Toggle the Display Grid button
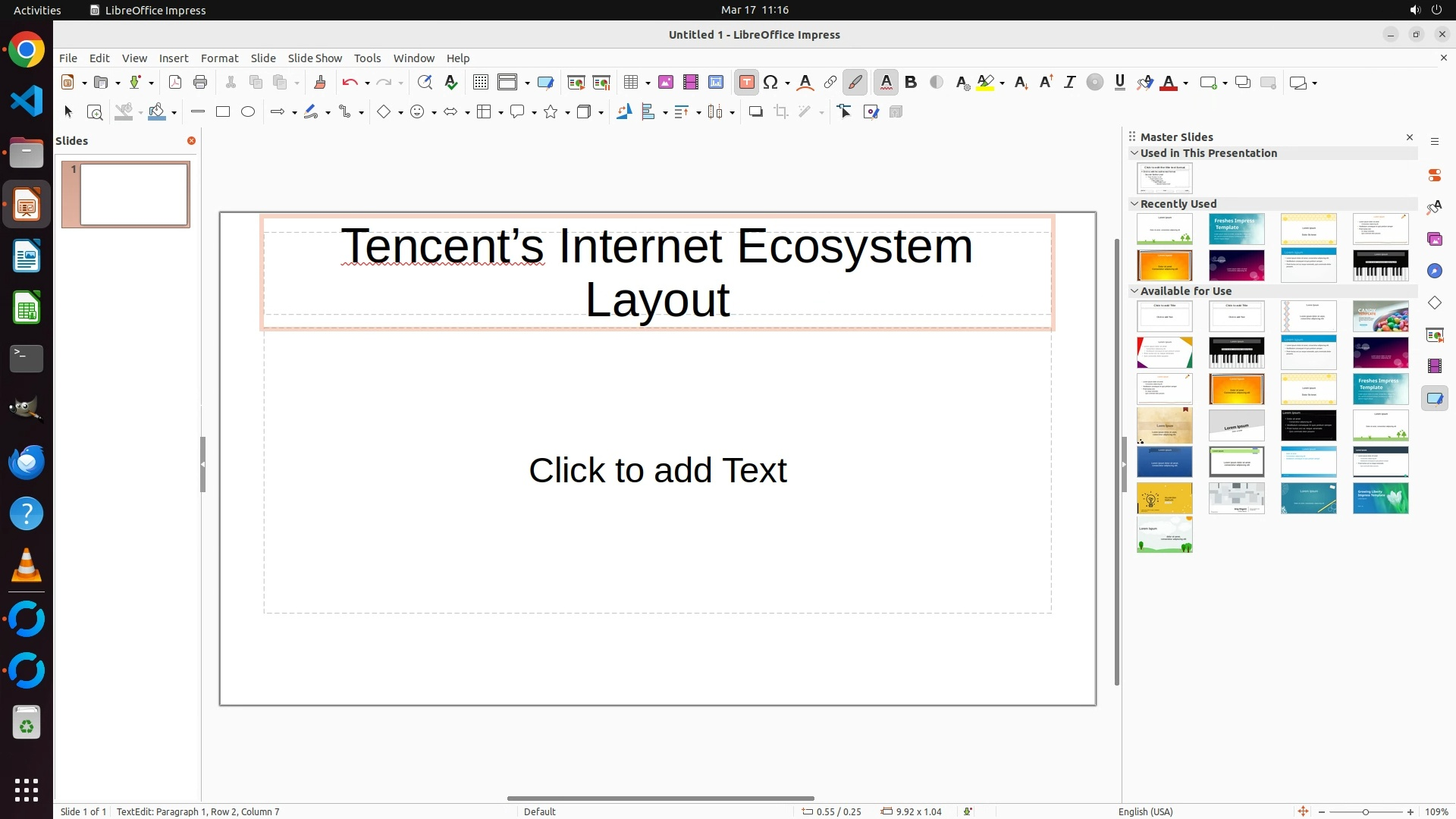Image resolution: width=1456 pixels, height=819 pixels. point(481,83)
